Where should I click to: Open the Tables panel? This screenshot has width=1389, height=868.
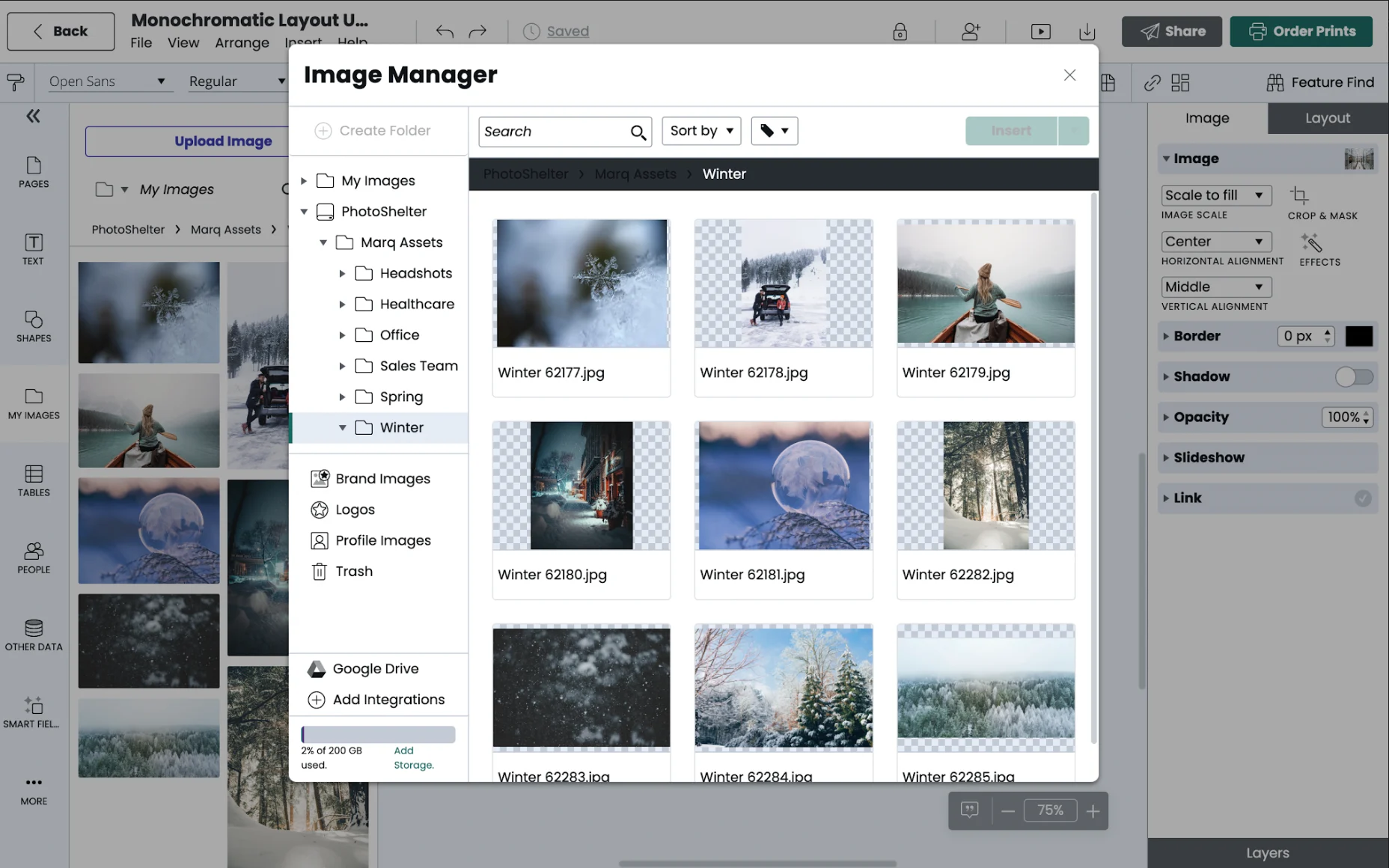33,481
